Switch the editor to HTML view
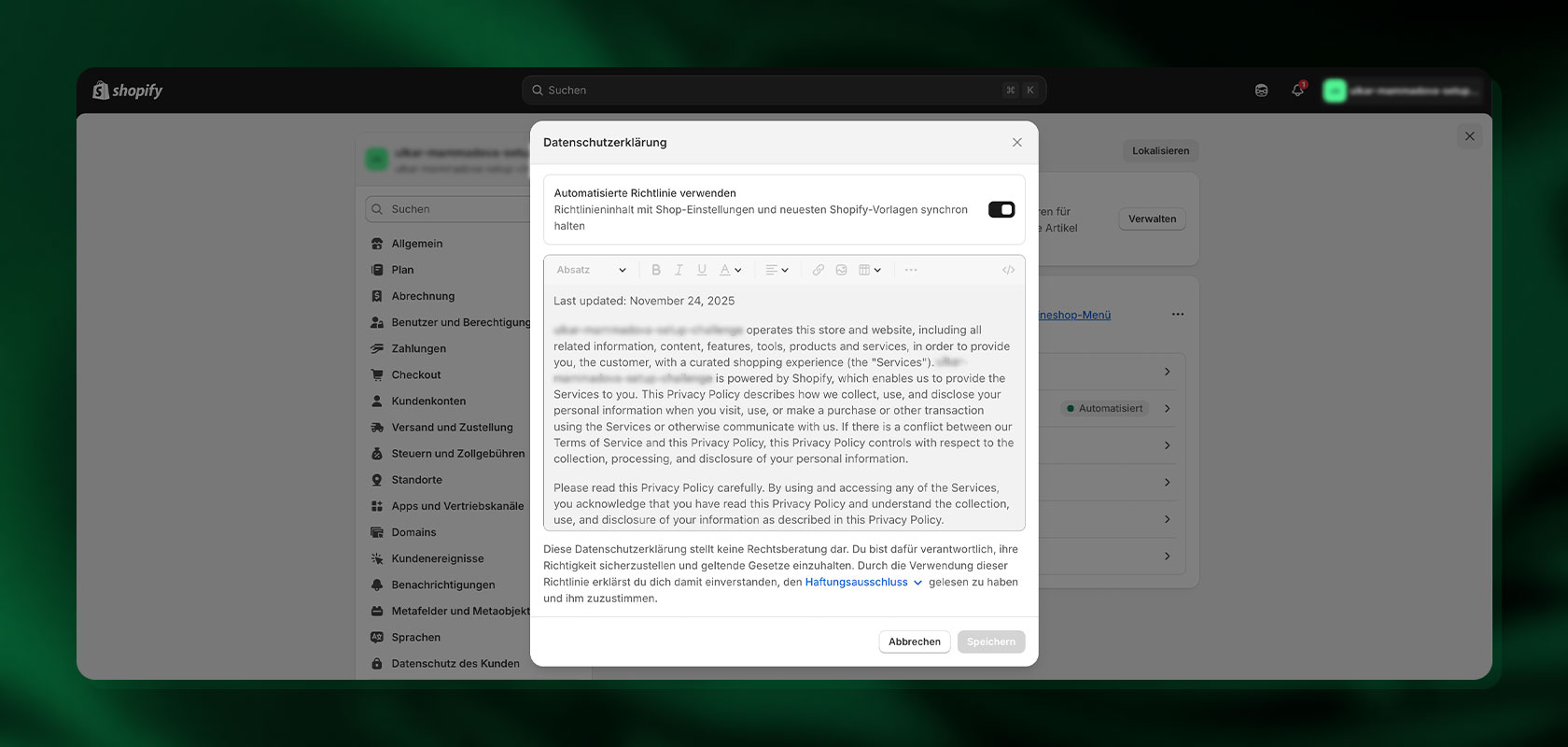Viewport: 1568px width, 747px height. tap(1008, 270)
